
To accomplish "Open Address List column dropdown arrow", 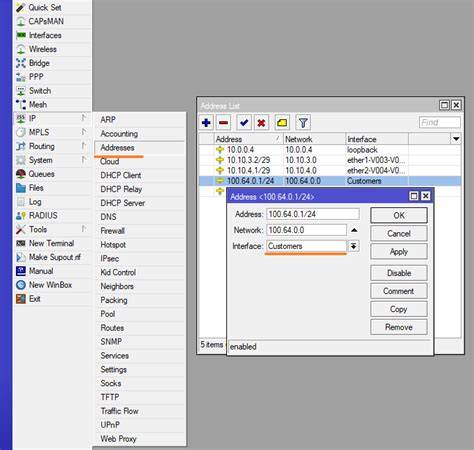I will pos(456,139).
